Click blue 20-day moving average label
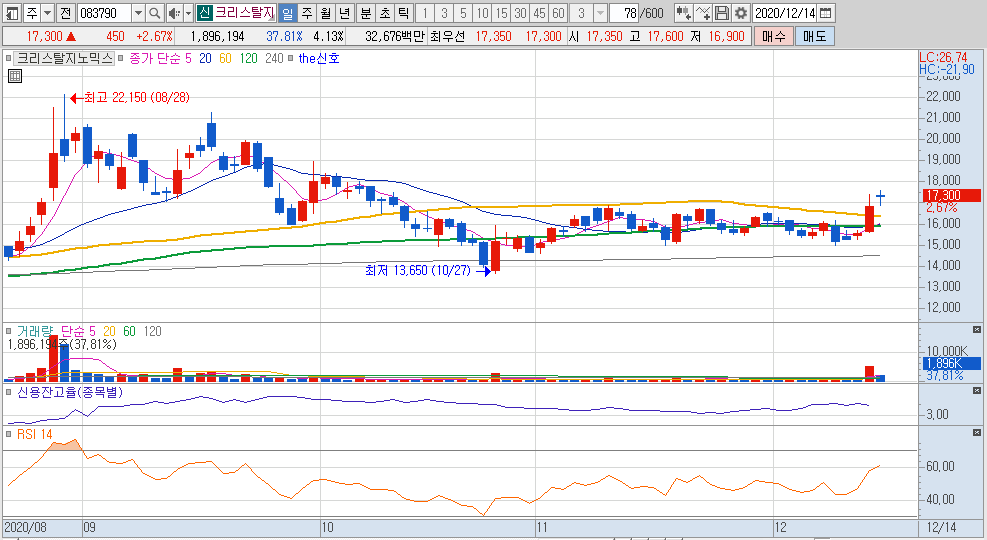This screenshot has height=540, width=987. point(205,59)
